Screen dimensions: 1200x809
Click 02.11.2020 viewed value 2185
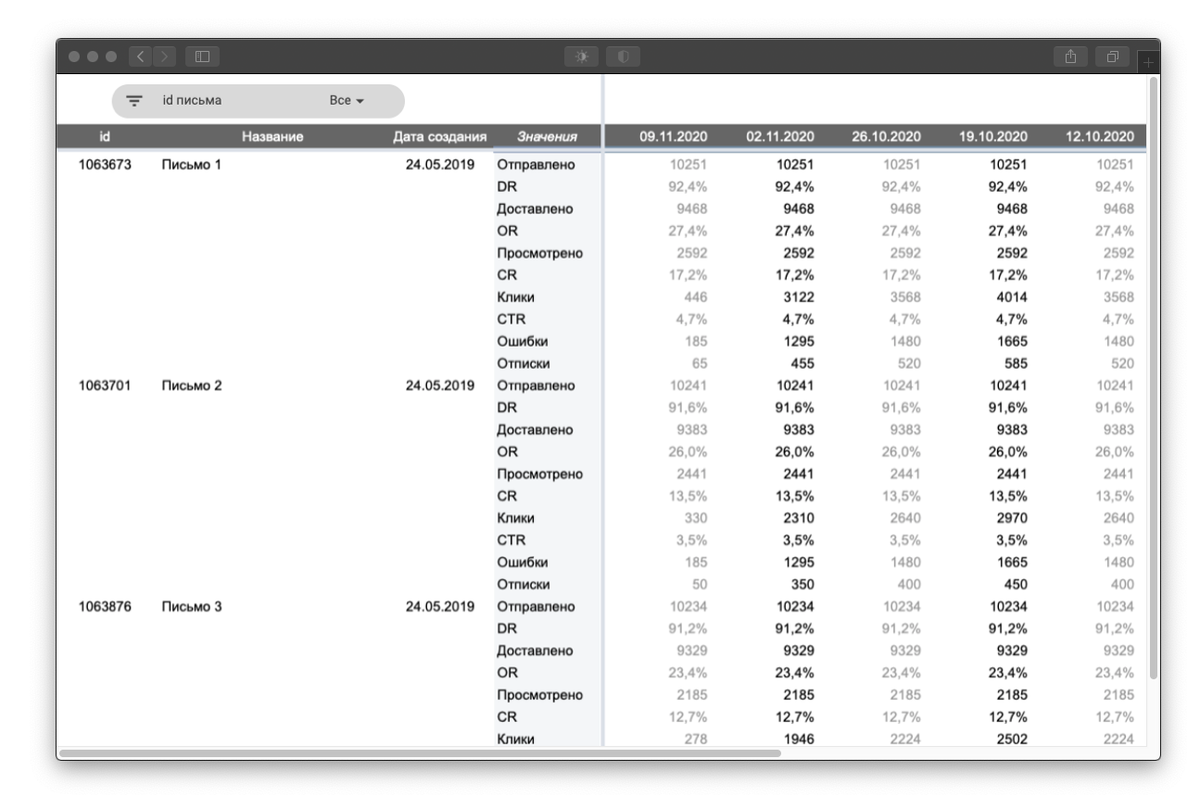coord(797,695)
